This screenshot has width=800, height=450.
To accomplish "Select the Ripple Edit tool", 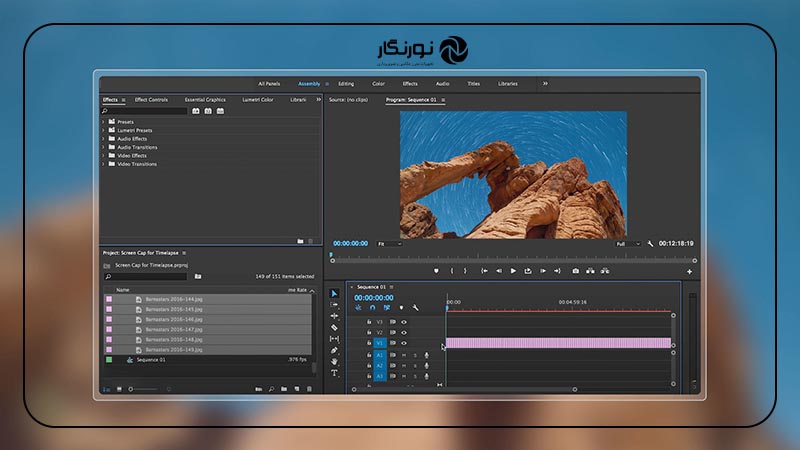I will [334, 316].
